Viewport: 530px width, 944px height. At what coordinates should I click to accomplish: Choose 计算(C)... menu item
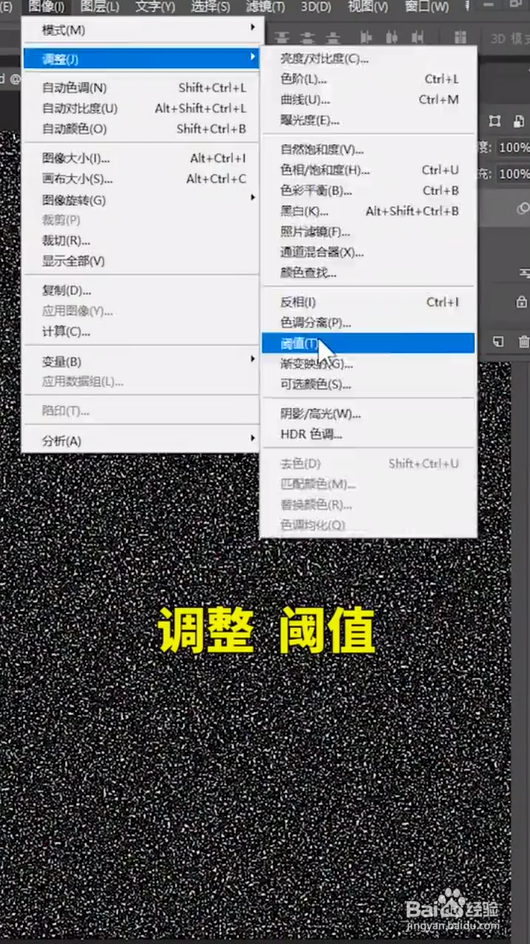click(x=140, y=332)
